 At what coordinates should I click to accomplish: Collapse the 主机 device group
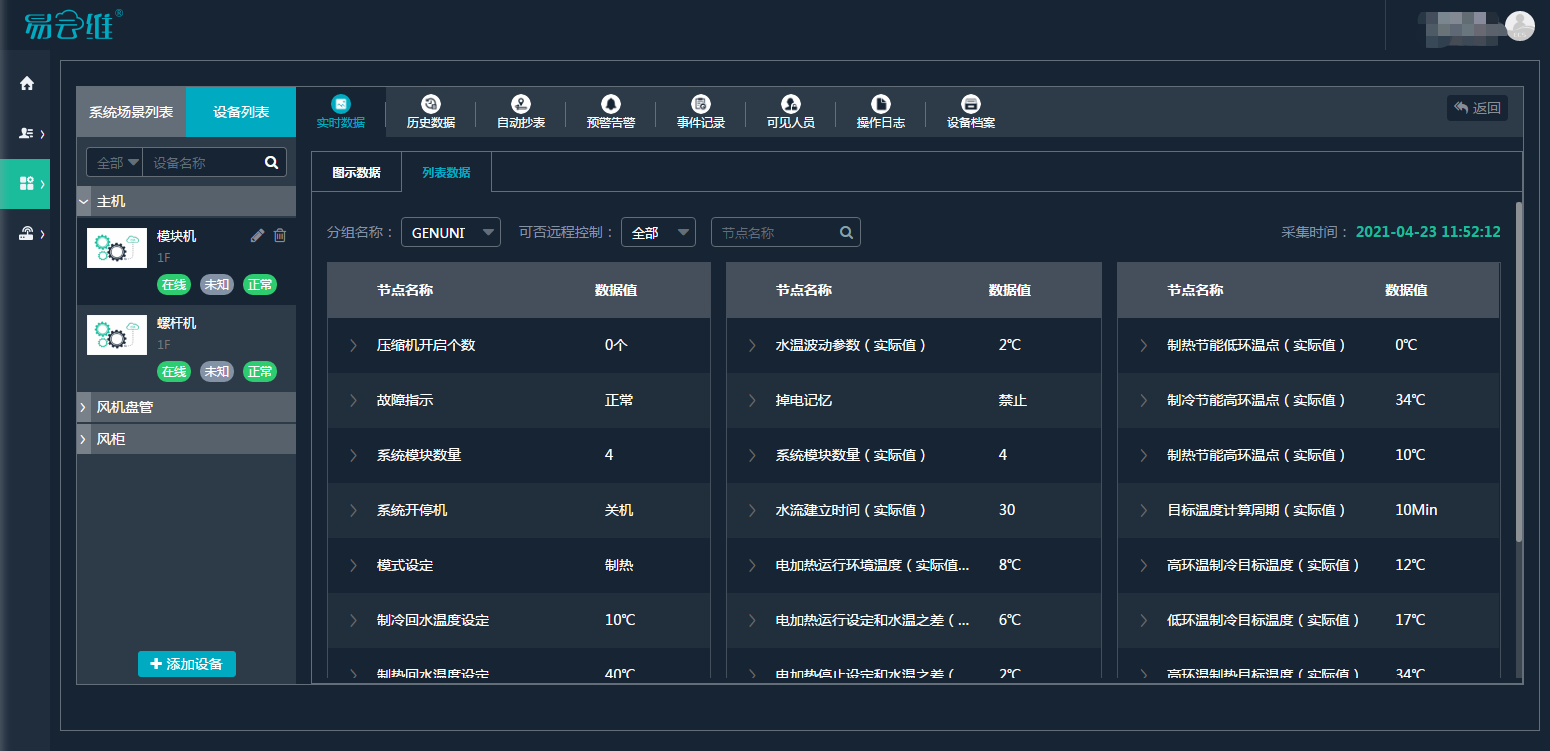[x=84, y=201]
